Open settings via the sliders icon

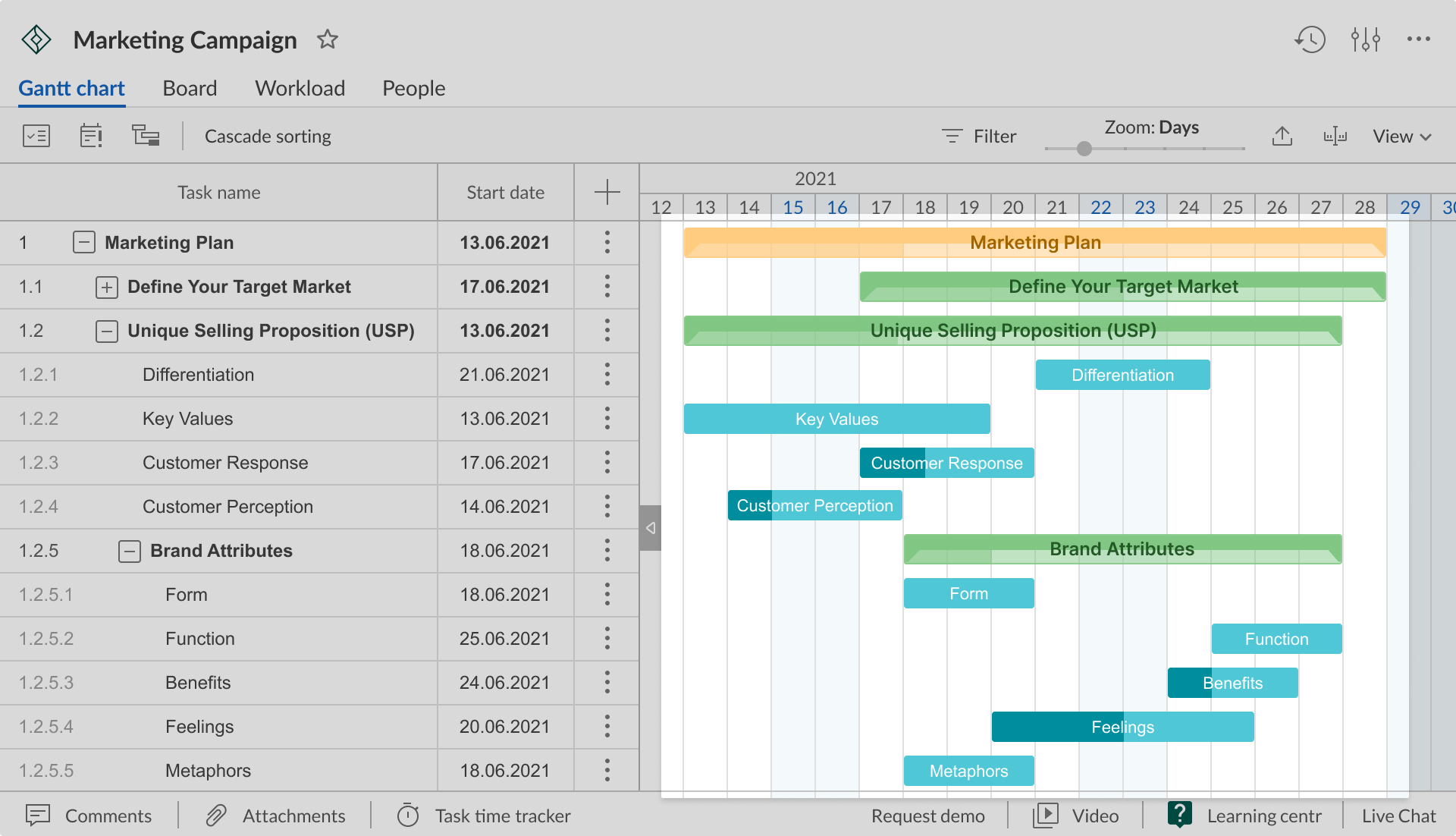coord(1364,39)
